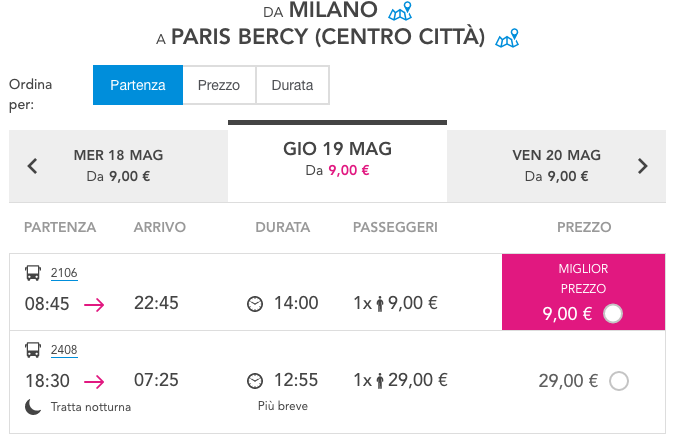Go to next day with right chevron

pos(642,166)
